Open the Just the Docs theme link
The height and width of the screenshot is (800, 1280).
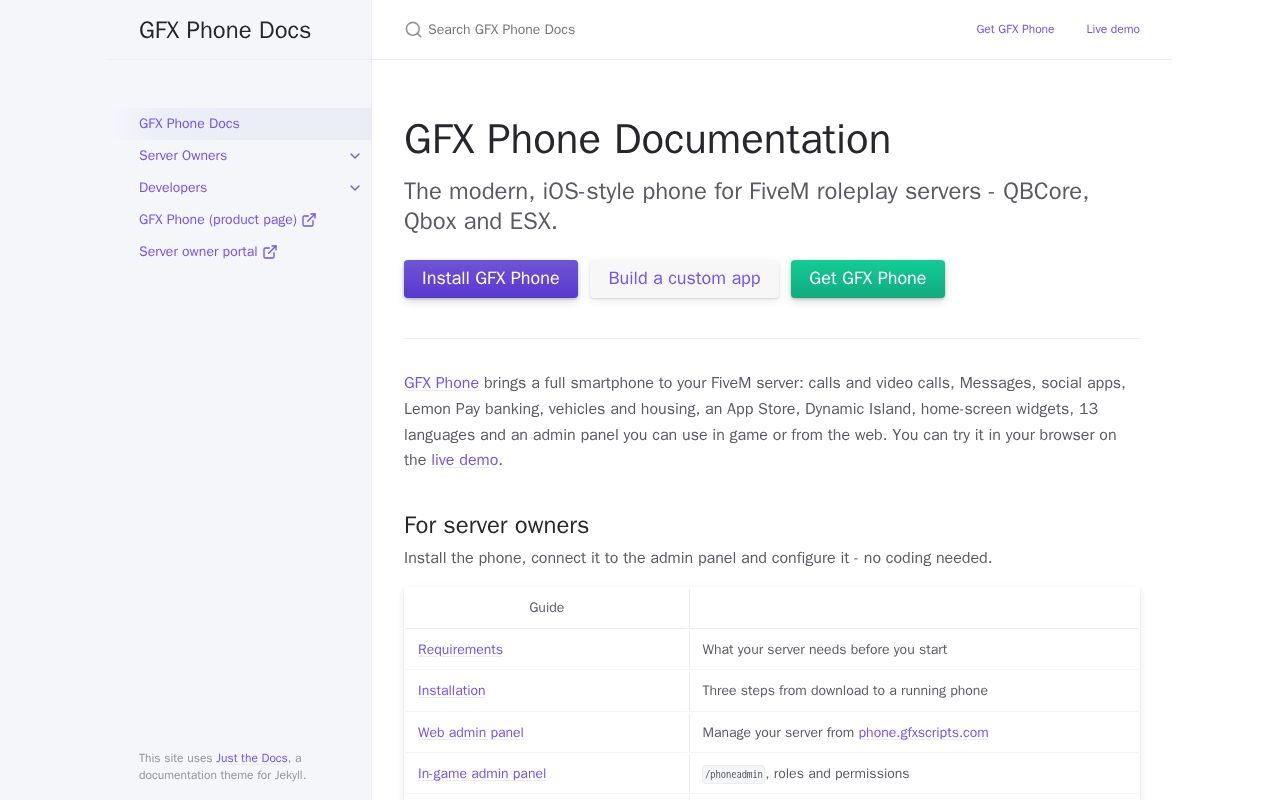[252, 758]
